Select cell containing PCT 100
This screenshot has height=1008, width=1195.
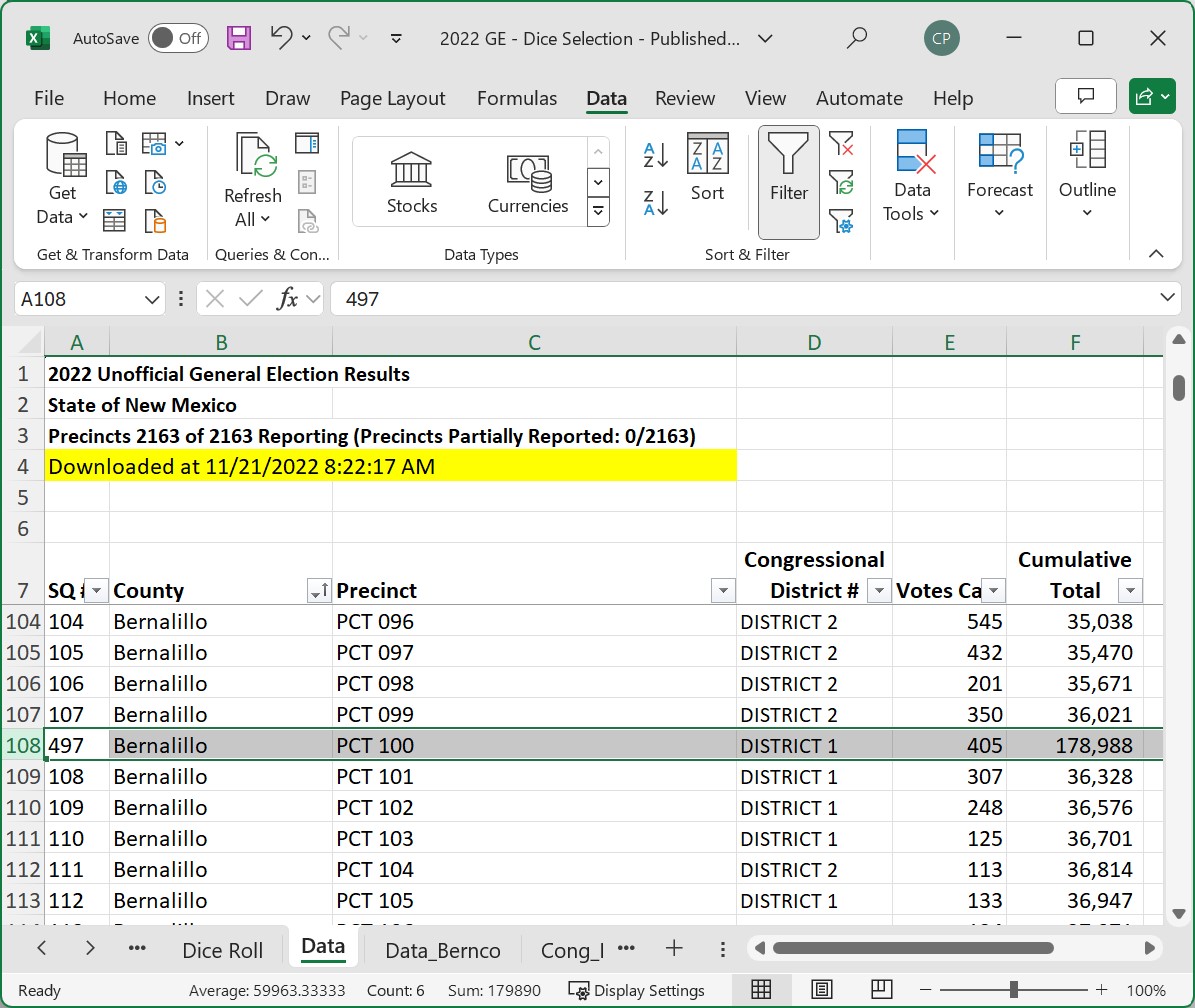point(534,745)
